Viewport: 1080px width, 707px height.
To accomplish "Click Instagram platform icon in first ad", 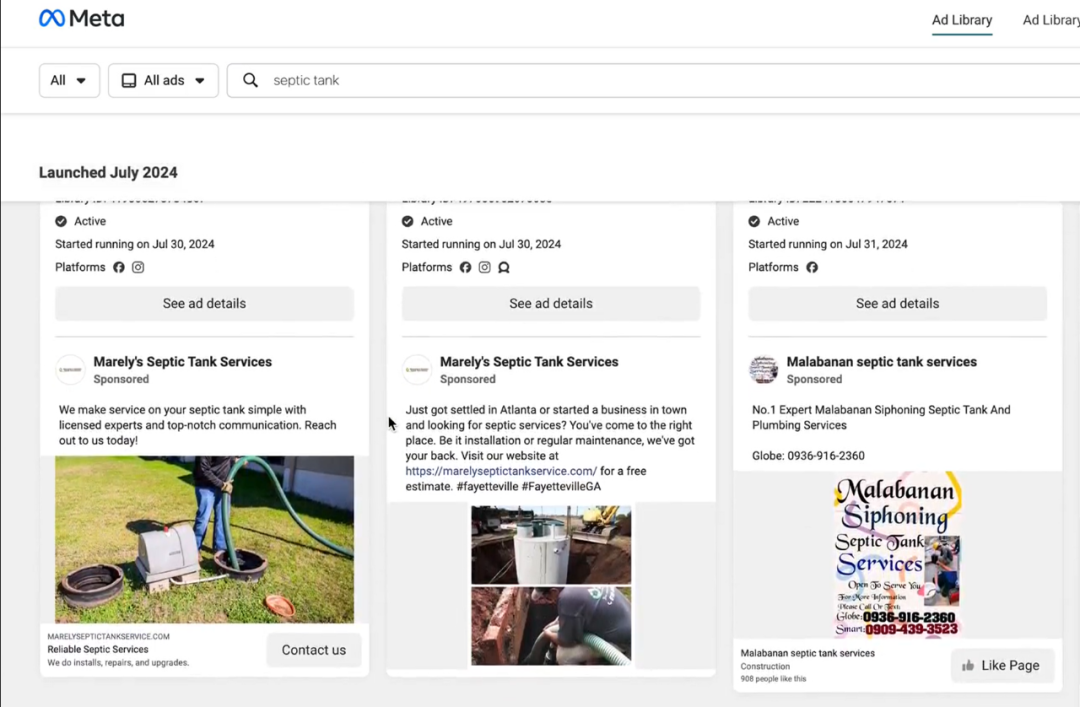I will click(x=139, y=267).
